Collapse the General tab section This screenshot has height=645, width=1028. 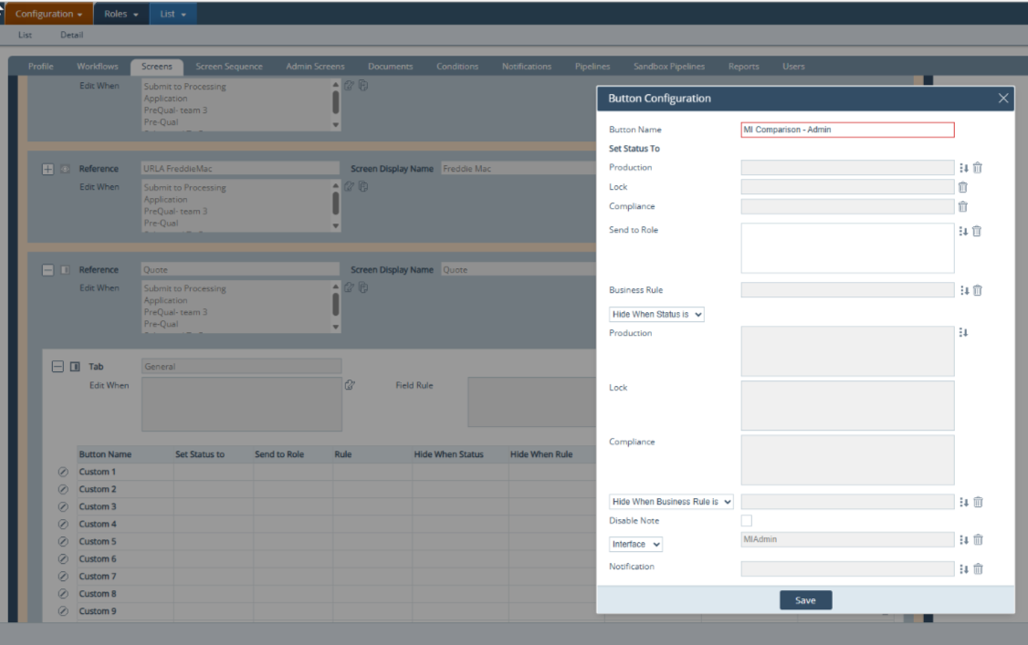pos(58,367)
